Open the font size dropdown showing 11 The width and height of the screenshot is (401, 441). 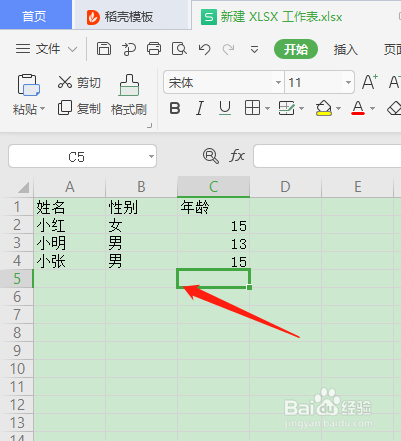[348, 82]
